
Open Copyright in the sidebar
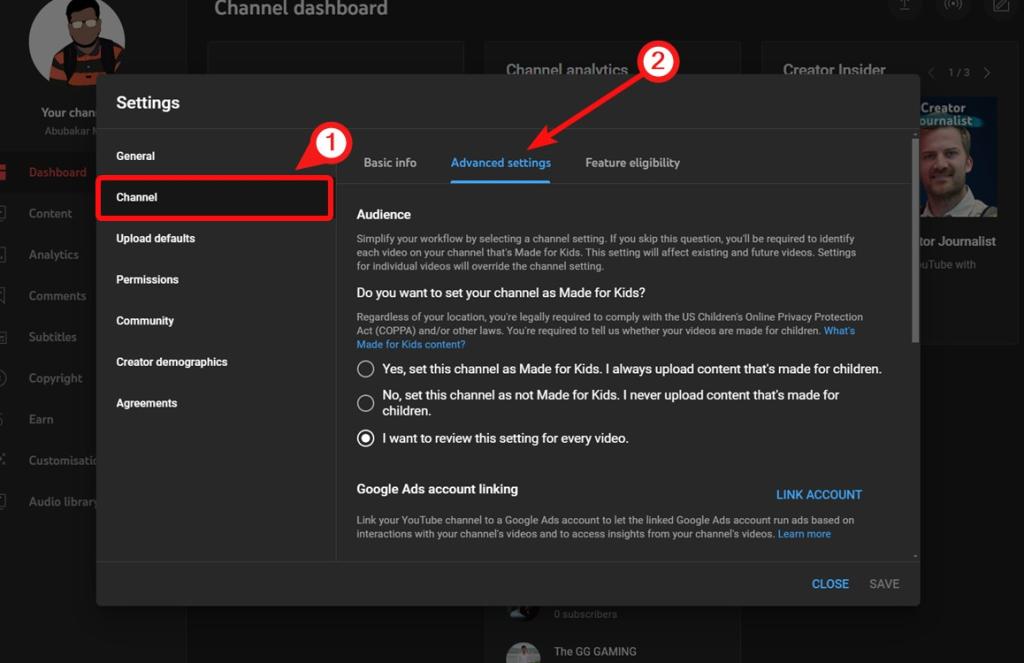coord(55,378)
